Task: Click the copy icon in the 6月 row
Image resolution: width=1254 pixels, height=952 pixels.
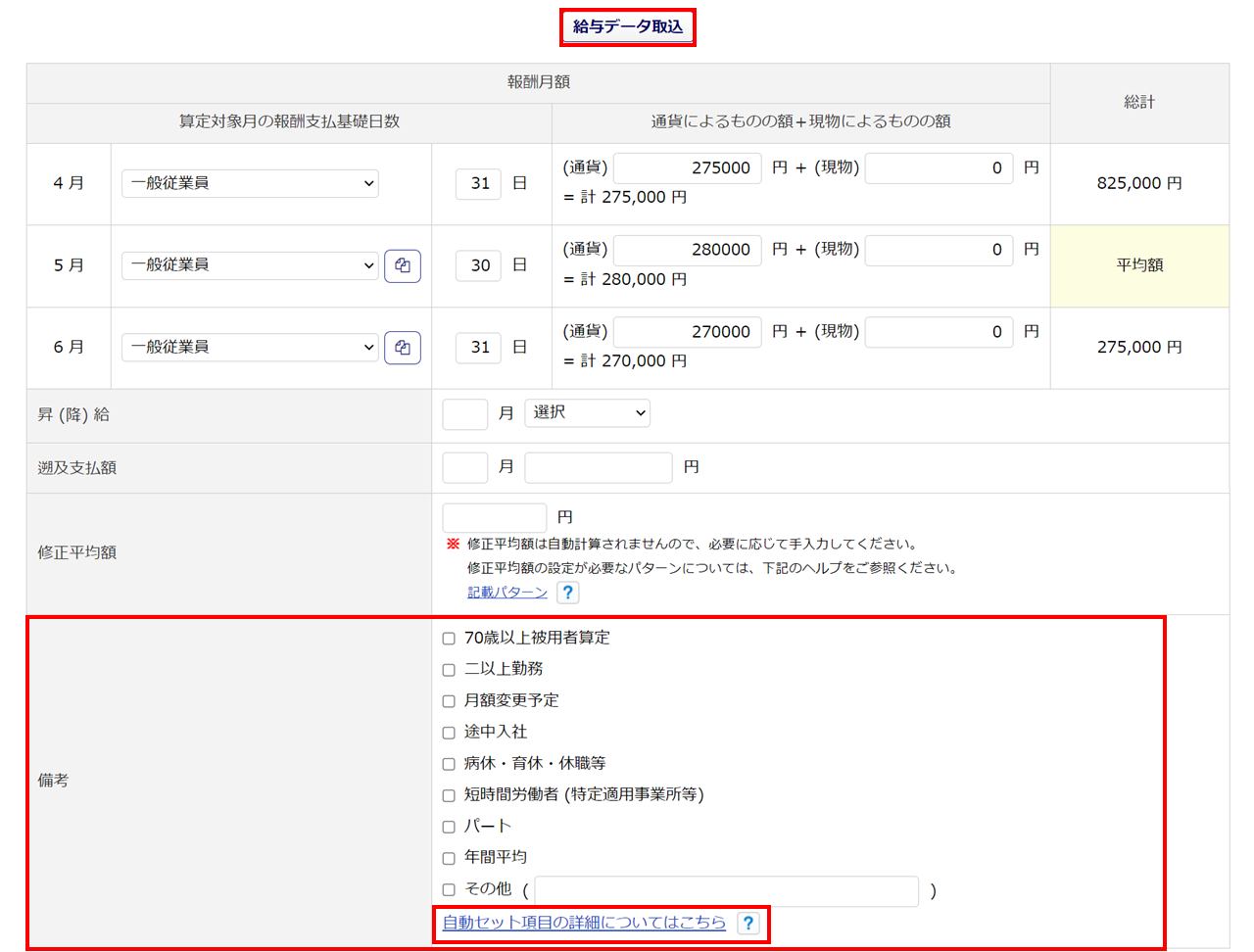Action: point(403,348)
